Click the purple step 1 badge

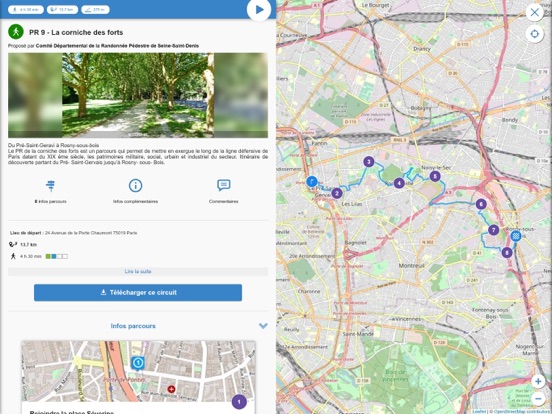click(x=239, y=401)
